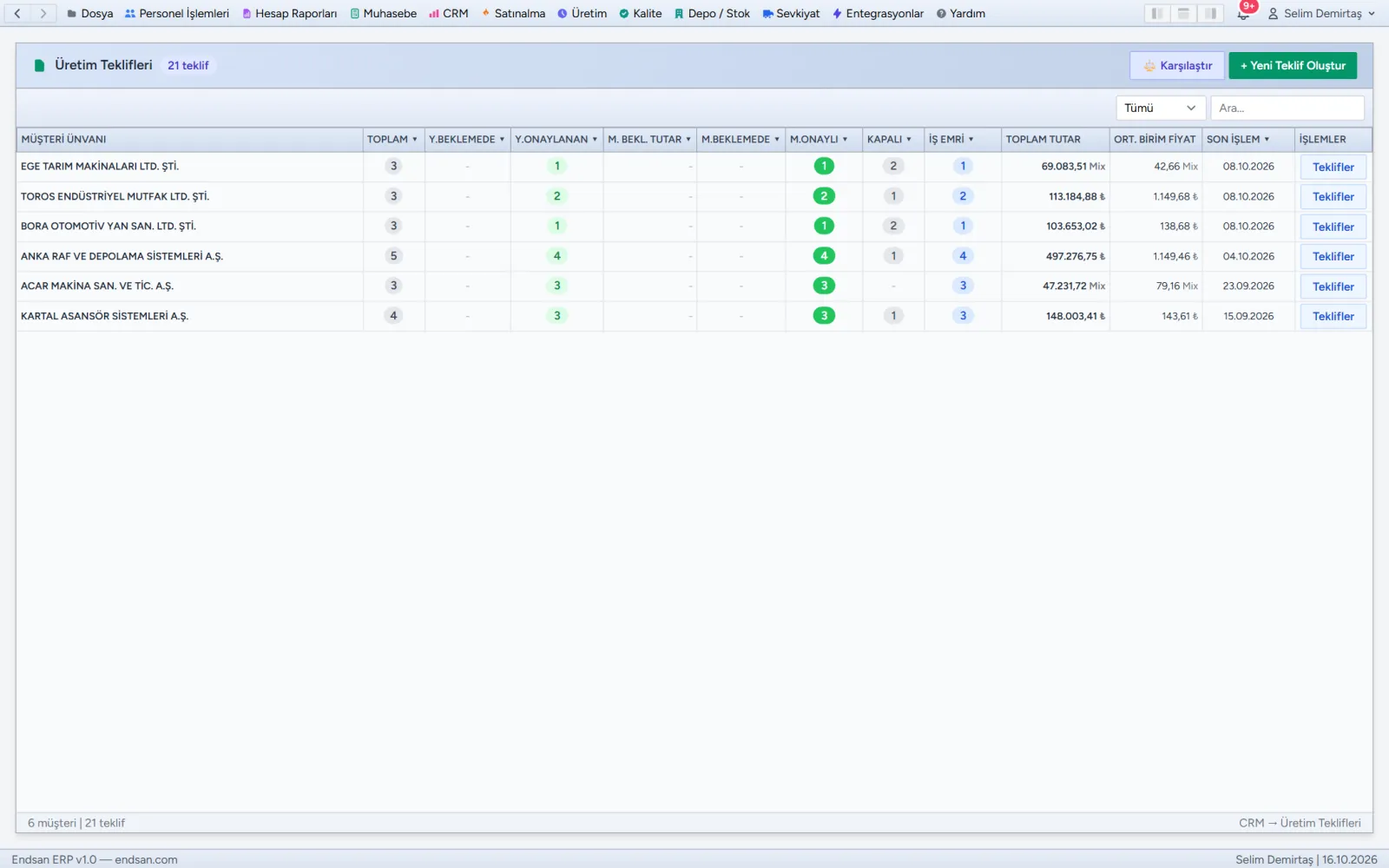Open the Personel İşlemleri menu

tap(177, 13)
